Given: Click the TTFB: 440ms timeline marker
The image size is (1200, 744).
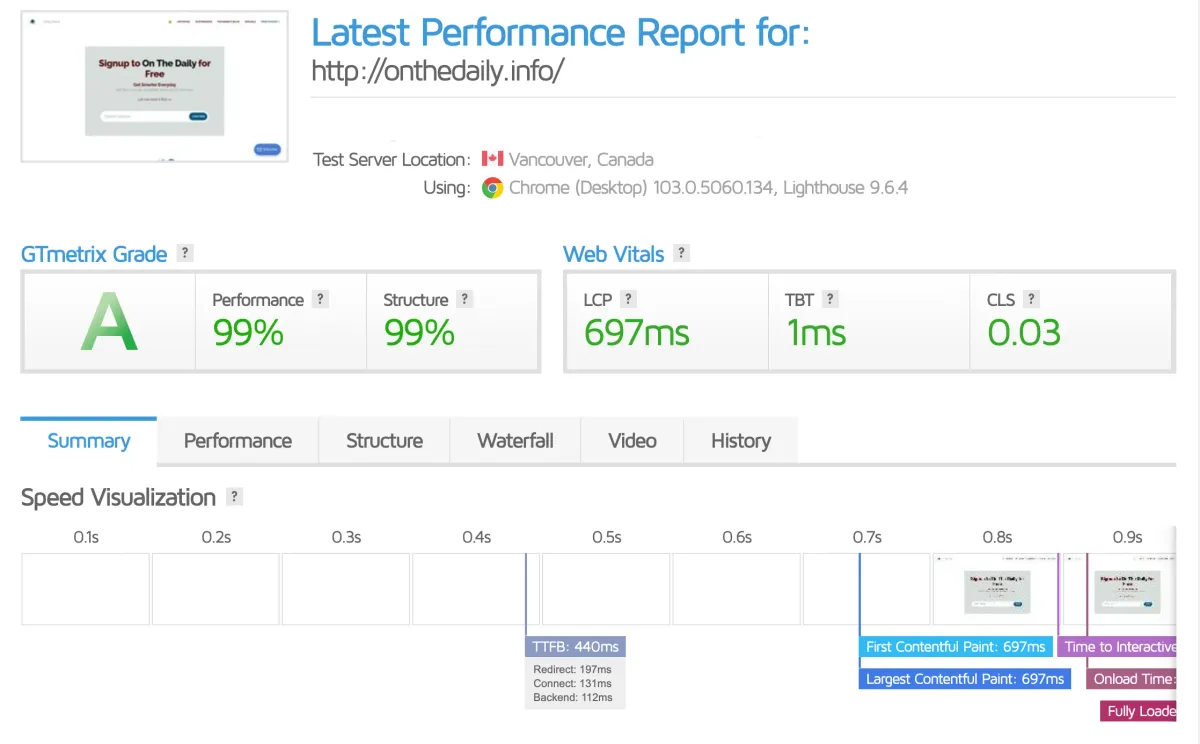Looking at the screenshot, I should 575,646.
